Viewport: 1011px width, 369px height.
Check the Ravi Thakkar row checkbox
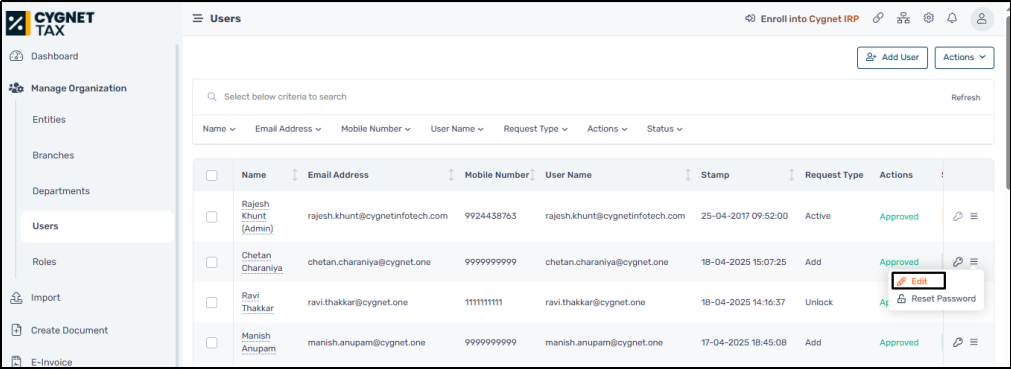[x=211, y=302]
